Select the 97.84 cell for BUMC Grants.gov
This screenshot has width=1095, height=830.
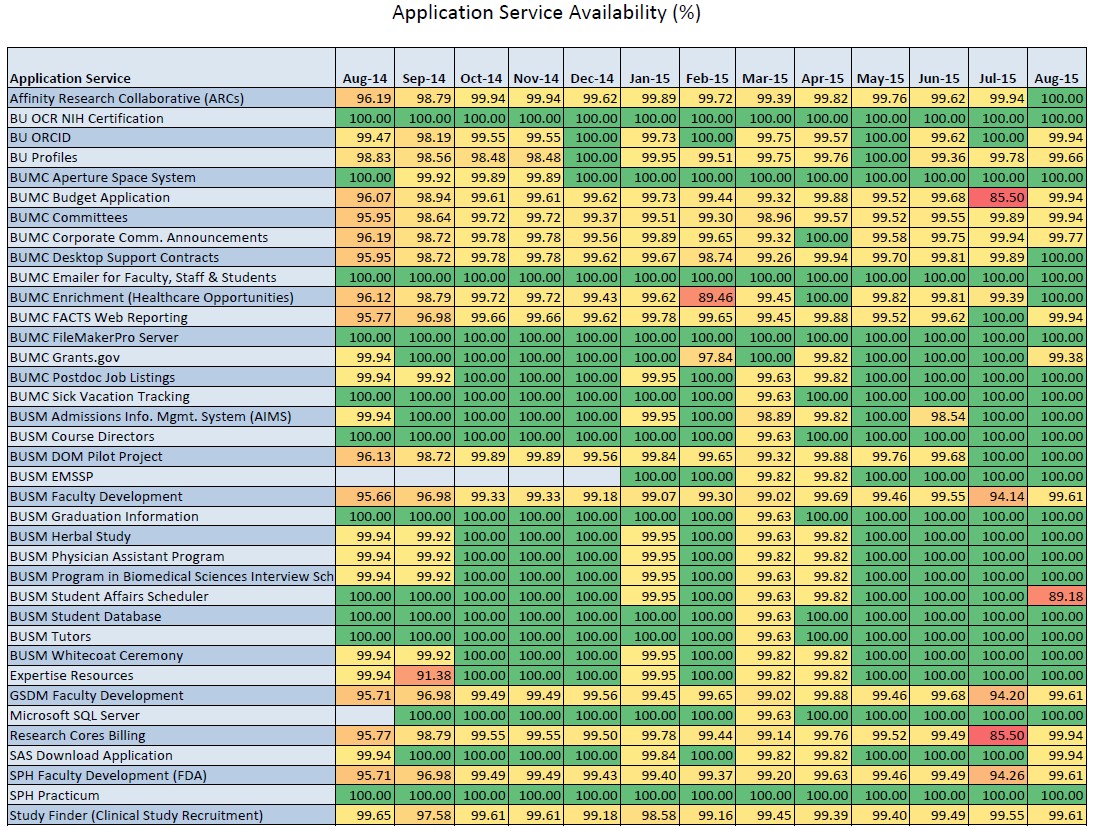[x=707, y=357]
